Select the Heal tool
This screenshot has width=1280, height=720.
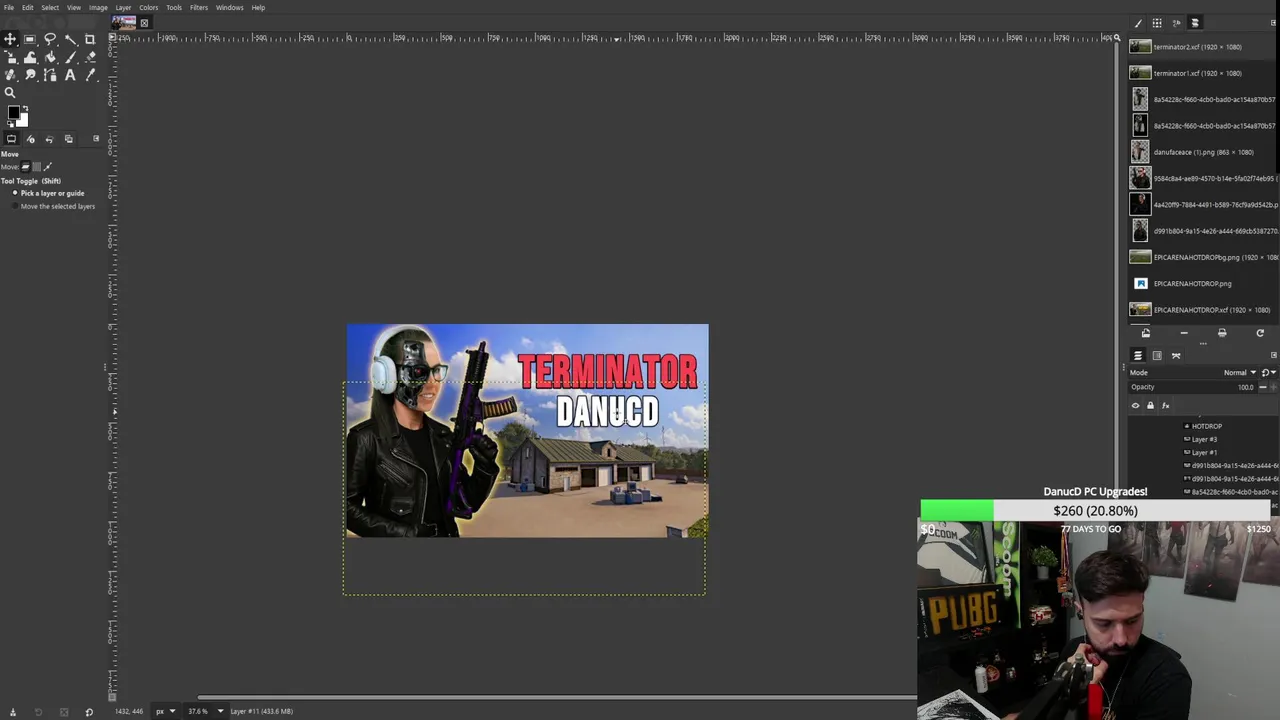pos(10,75)
